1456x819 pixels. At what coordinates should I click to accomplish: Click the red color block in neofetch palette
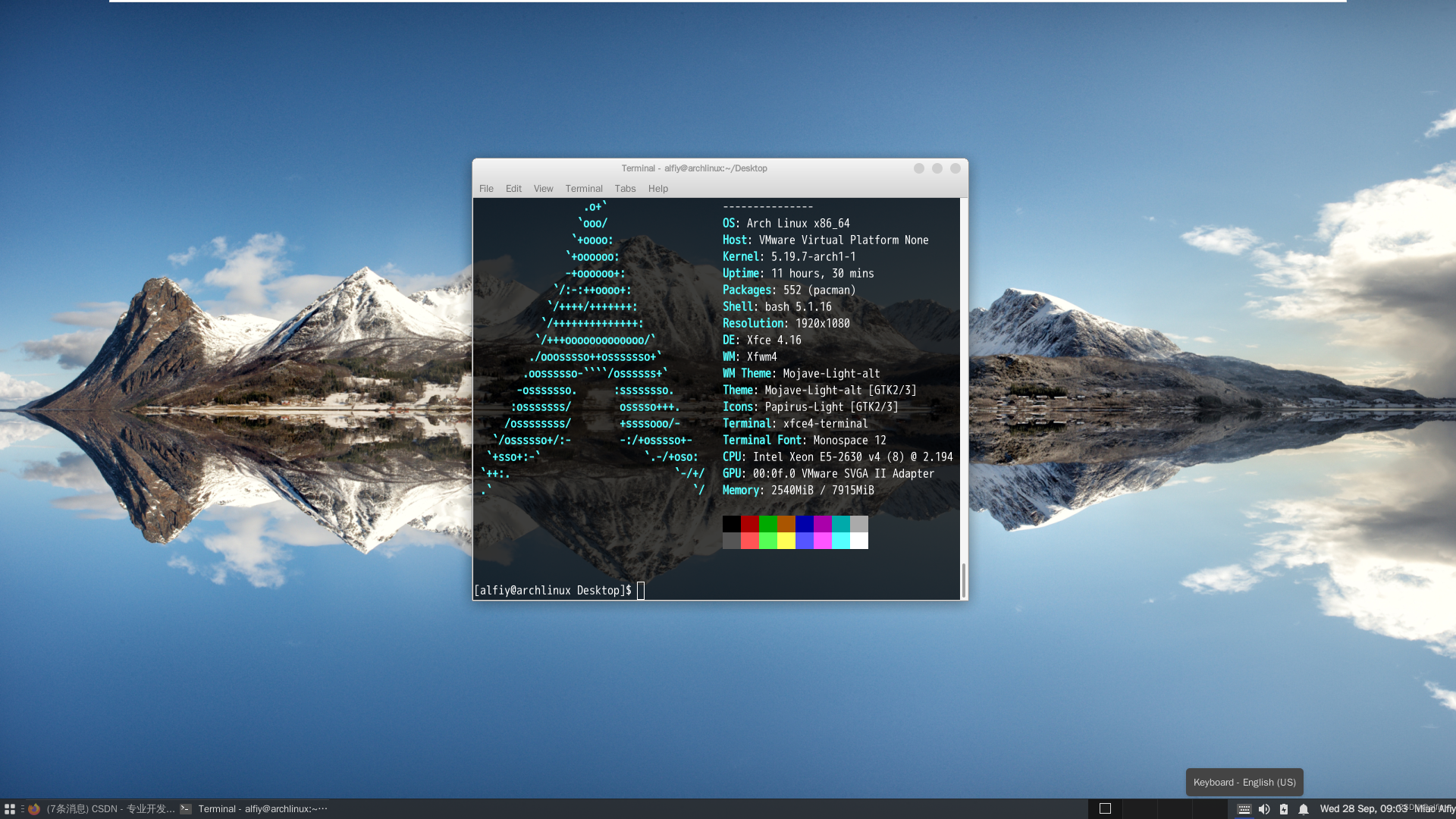pos(750,524)
